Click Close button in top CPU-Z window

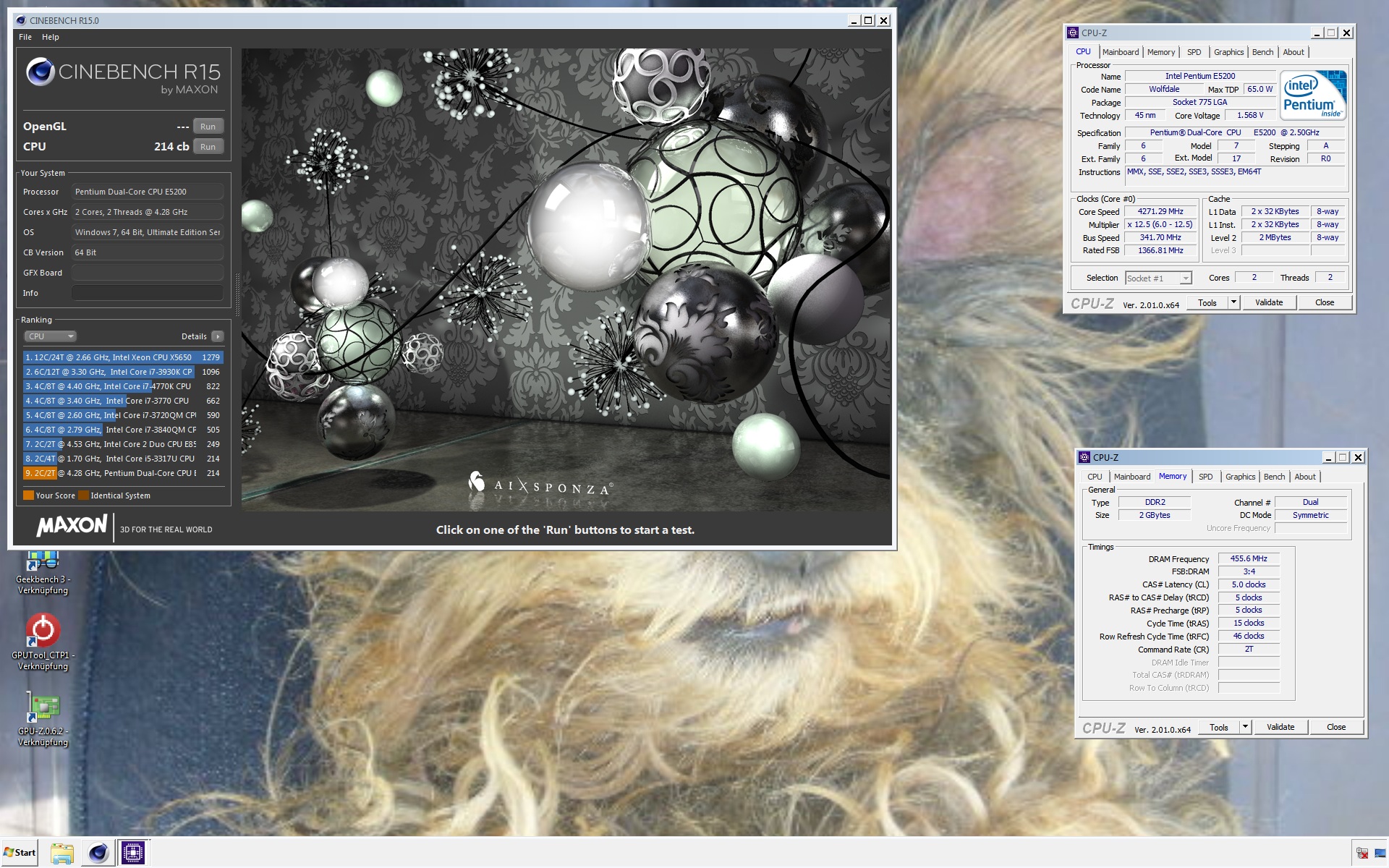pyautogui.click(x=1325, y=302)
